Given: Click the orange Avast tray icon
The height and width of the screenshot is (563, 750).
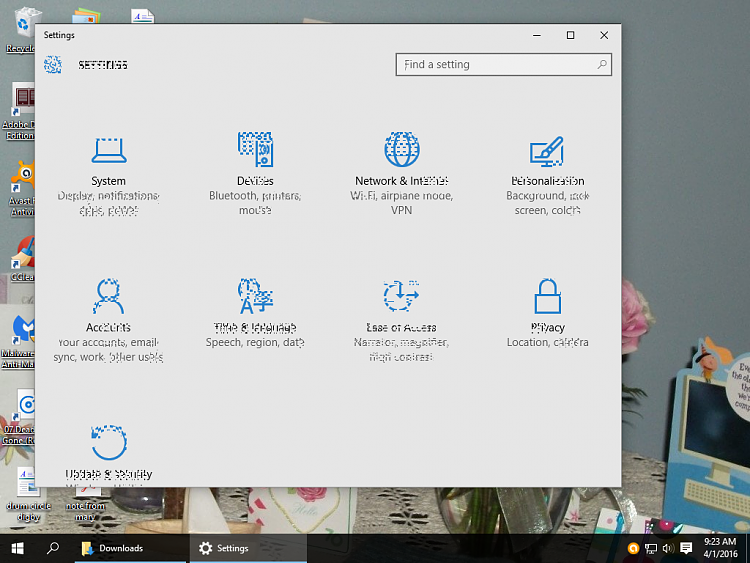Looking at the screenshot, I should (633, 548).
